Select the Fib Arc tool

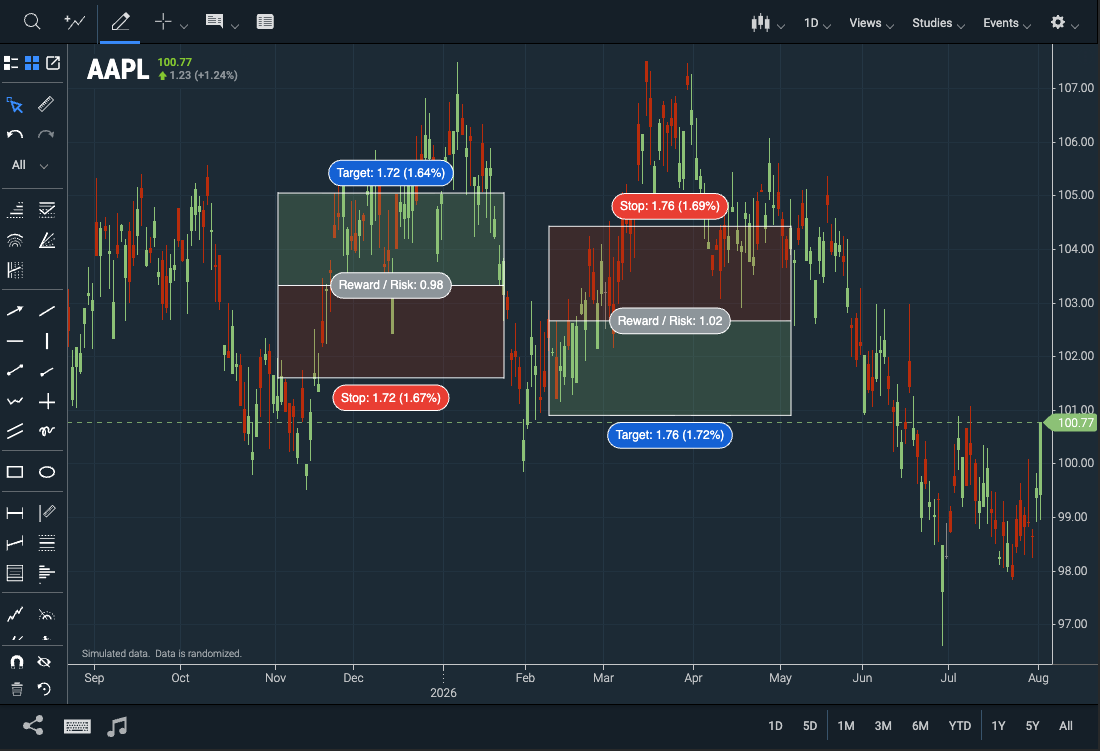[x=15, y=240]
